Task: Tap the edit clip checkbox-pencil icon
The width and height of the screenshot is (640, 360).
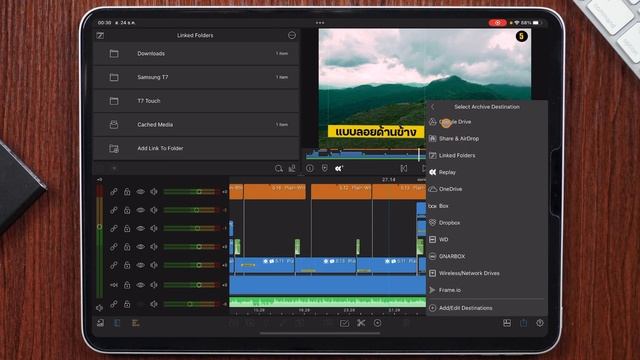Action: tap(344, 323)
